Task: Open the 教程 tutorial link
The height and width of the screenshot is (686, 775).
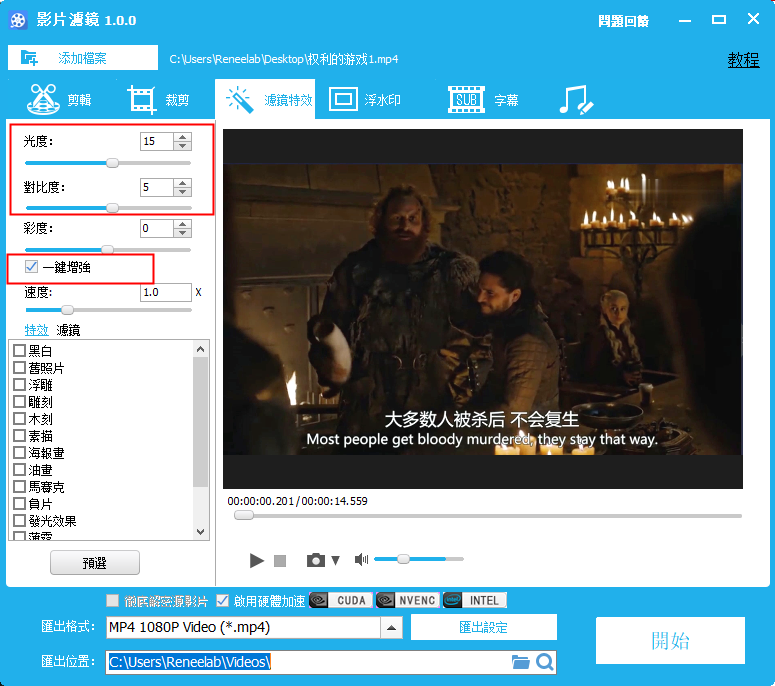Action: tap(743, 60)
